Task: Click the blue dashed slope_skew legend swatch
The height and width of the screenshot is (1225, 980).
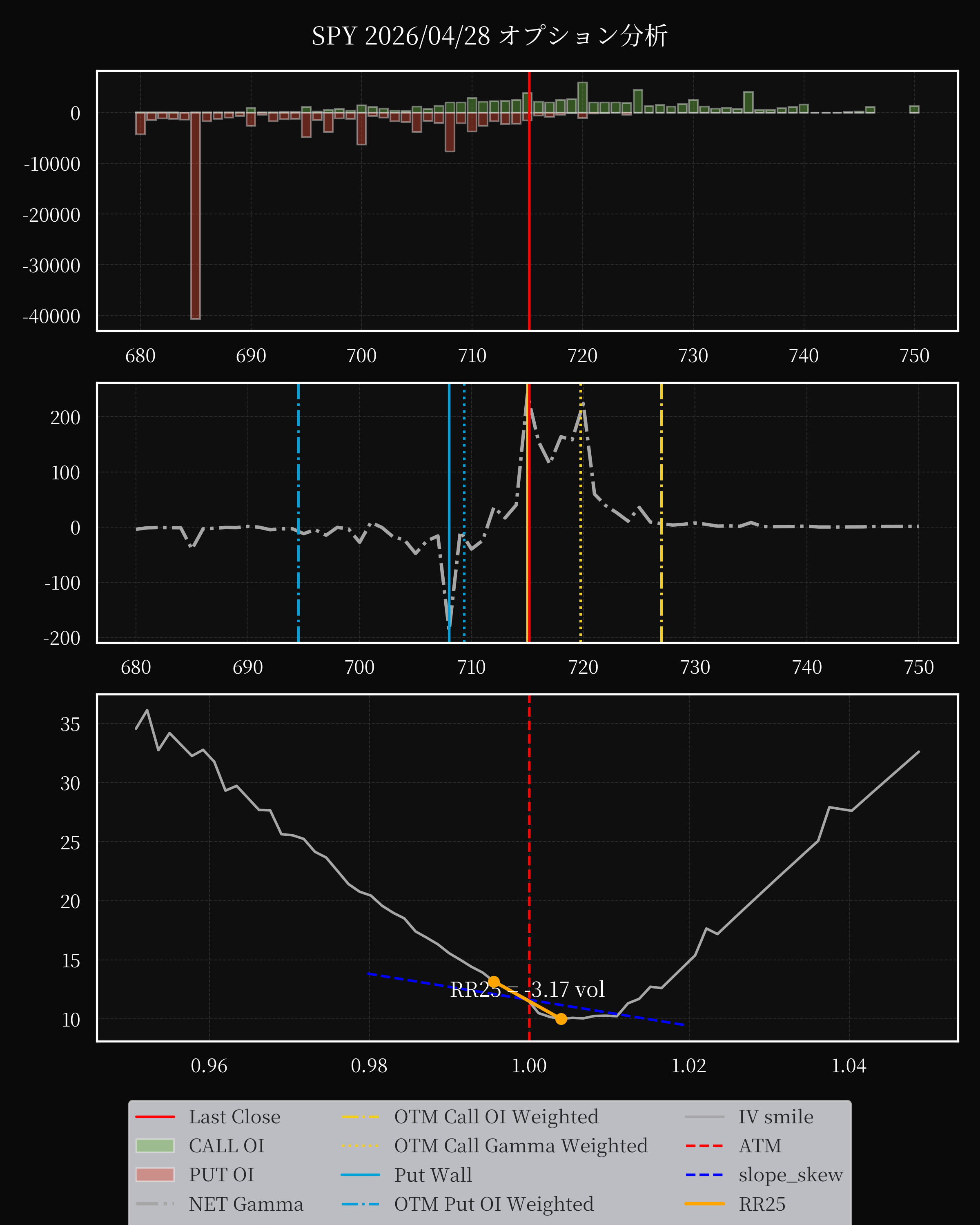Action: (704, 1174)
